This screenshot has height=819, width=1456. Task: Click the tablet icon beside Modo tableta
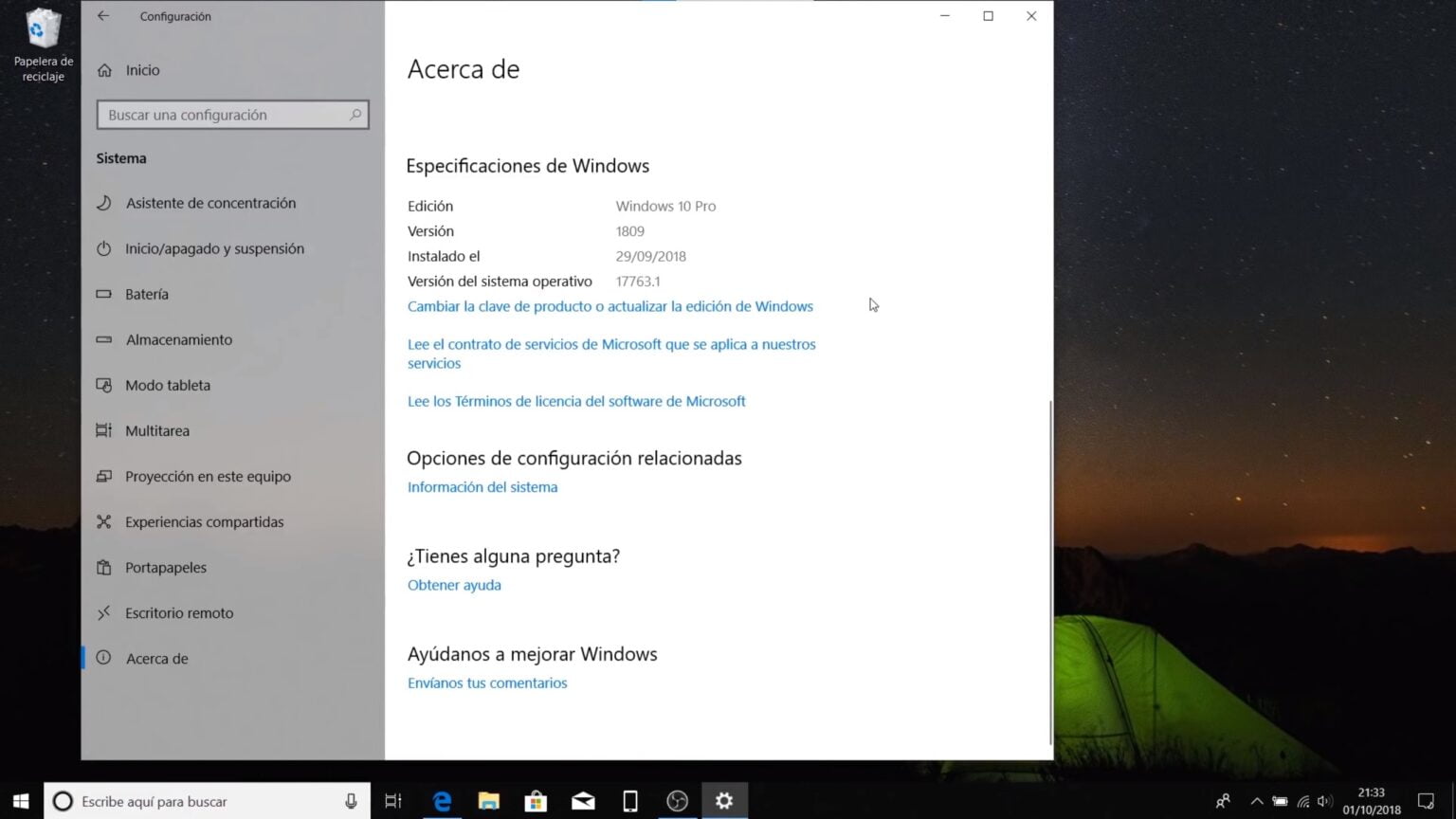[x=104, y=385]
